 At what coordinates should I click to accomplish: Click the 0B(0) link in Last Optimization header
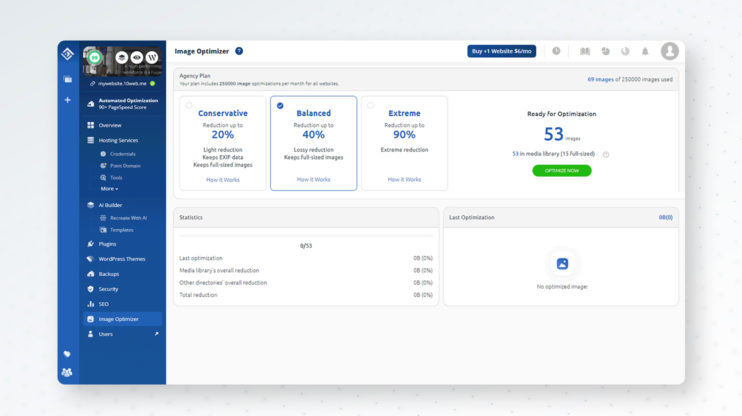pos(665,218)
